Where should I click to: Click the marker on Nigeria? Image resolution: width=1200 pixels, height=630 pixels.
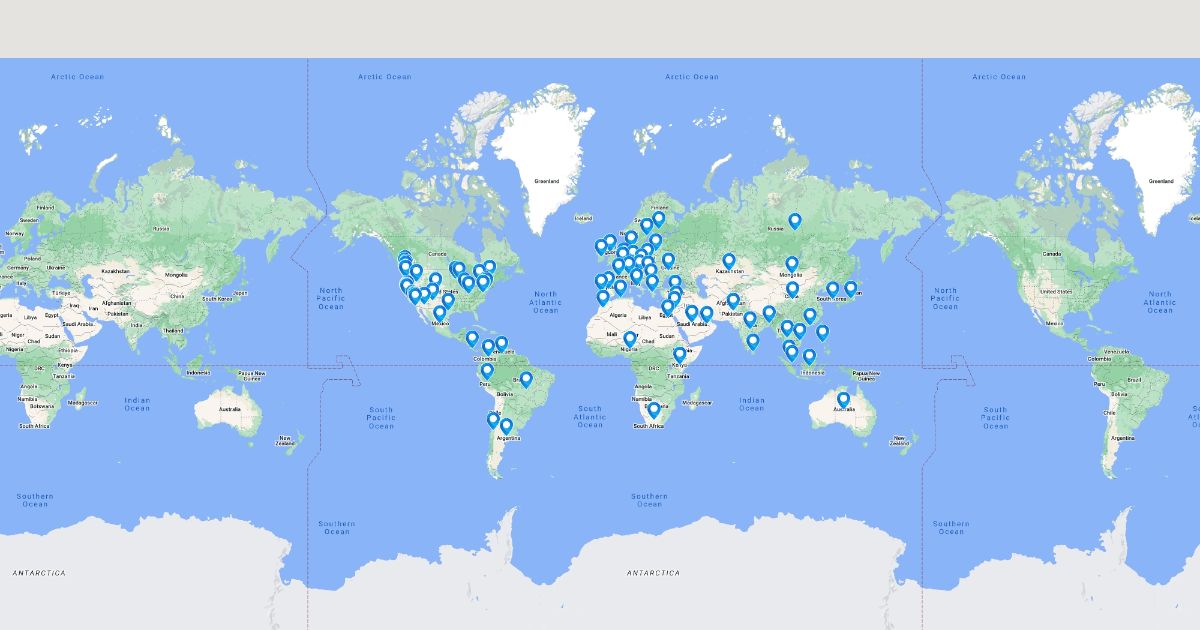630,339
